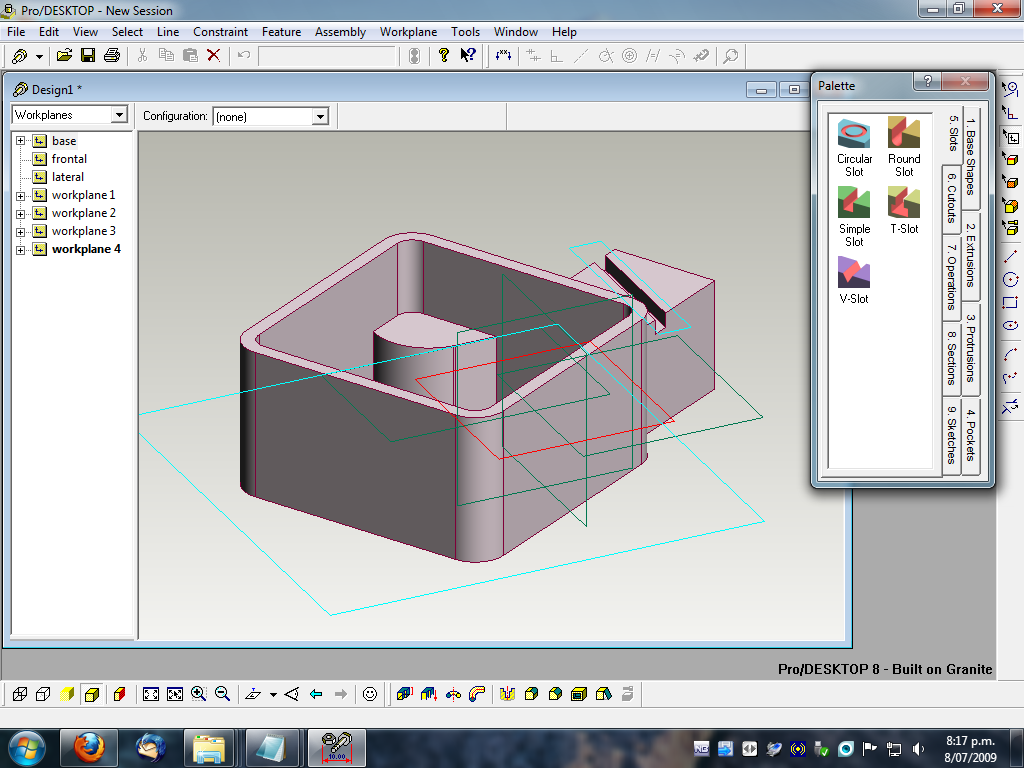Expand the base node in the workplanes tree
1024x768 pixels.
point(22,140)
